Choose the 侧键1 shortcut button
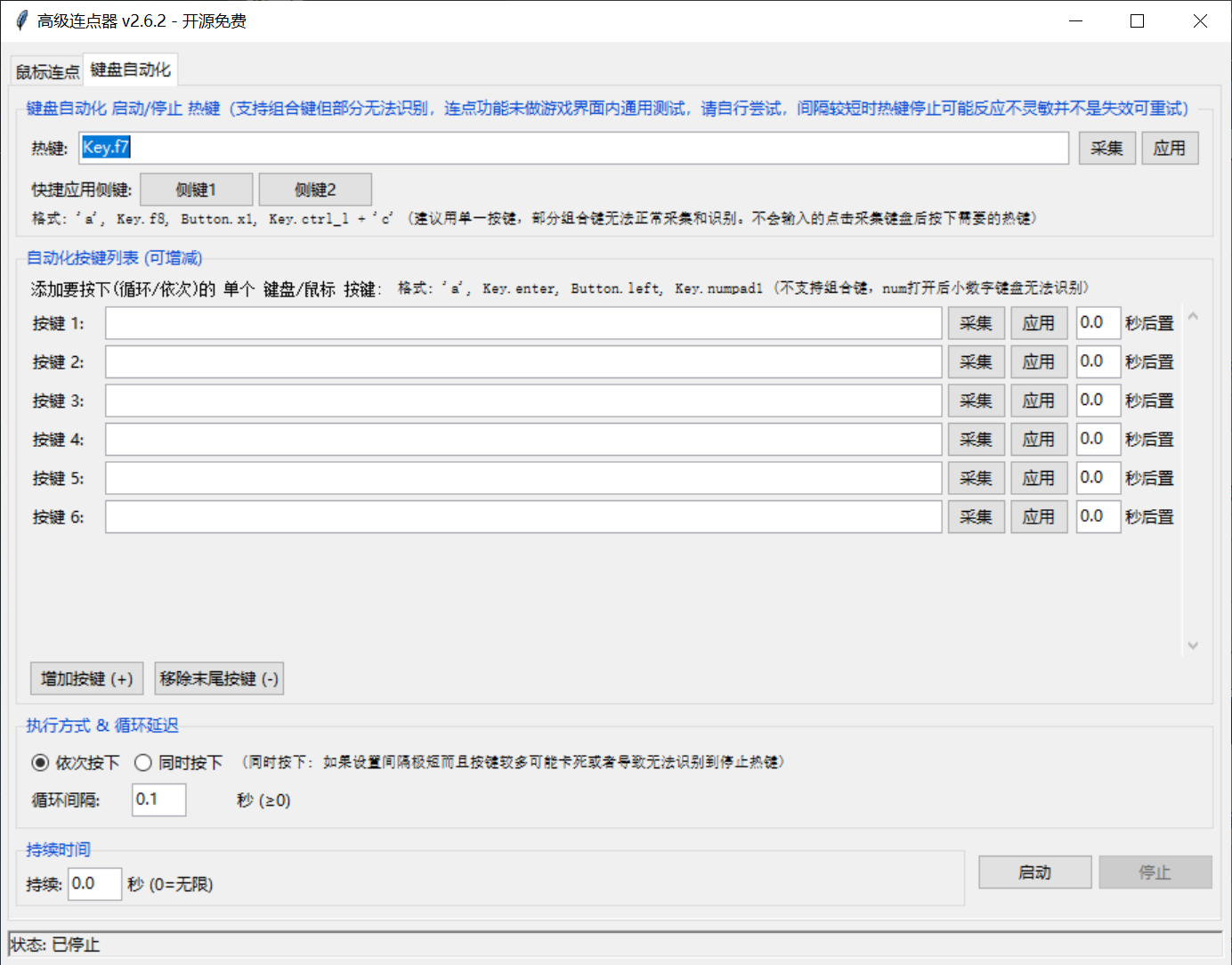The image size is (1232, 965). click(x=196, y=190)
